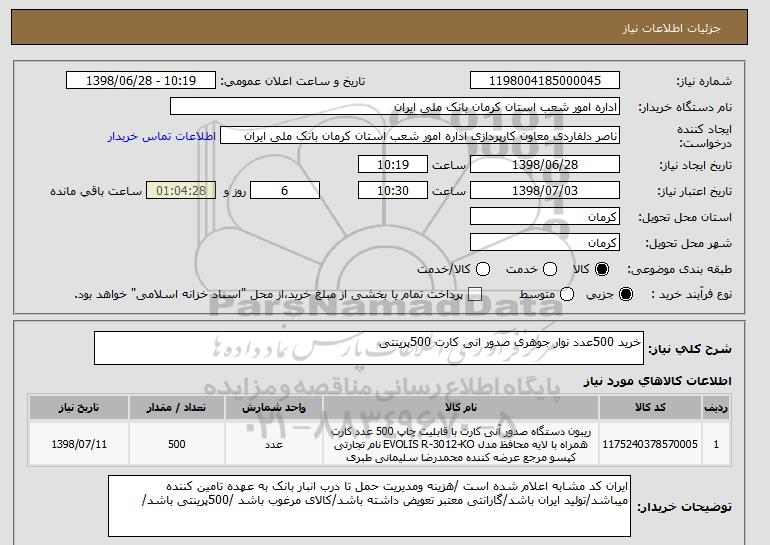Click the شرح کلی نیاز text box

[369, 348]
